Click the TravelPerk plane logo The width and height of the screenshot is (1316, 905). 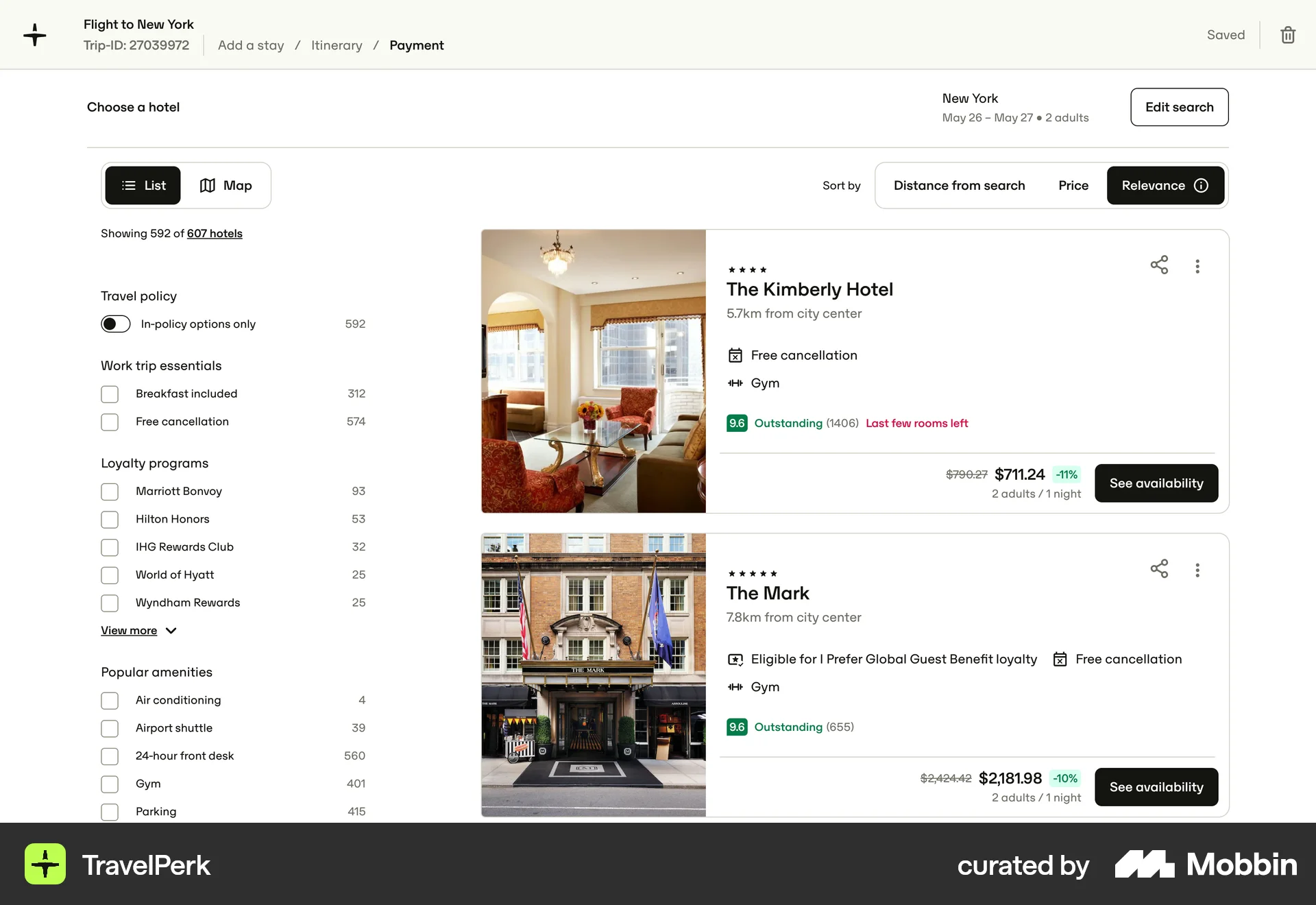click(x=34, y=34)
